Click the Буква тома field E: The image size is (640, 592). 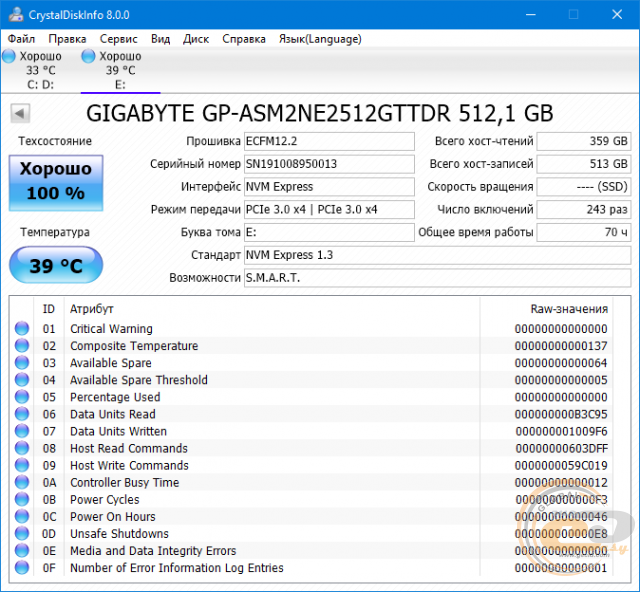point(329,233)
